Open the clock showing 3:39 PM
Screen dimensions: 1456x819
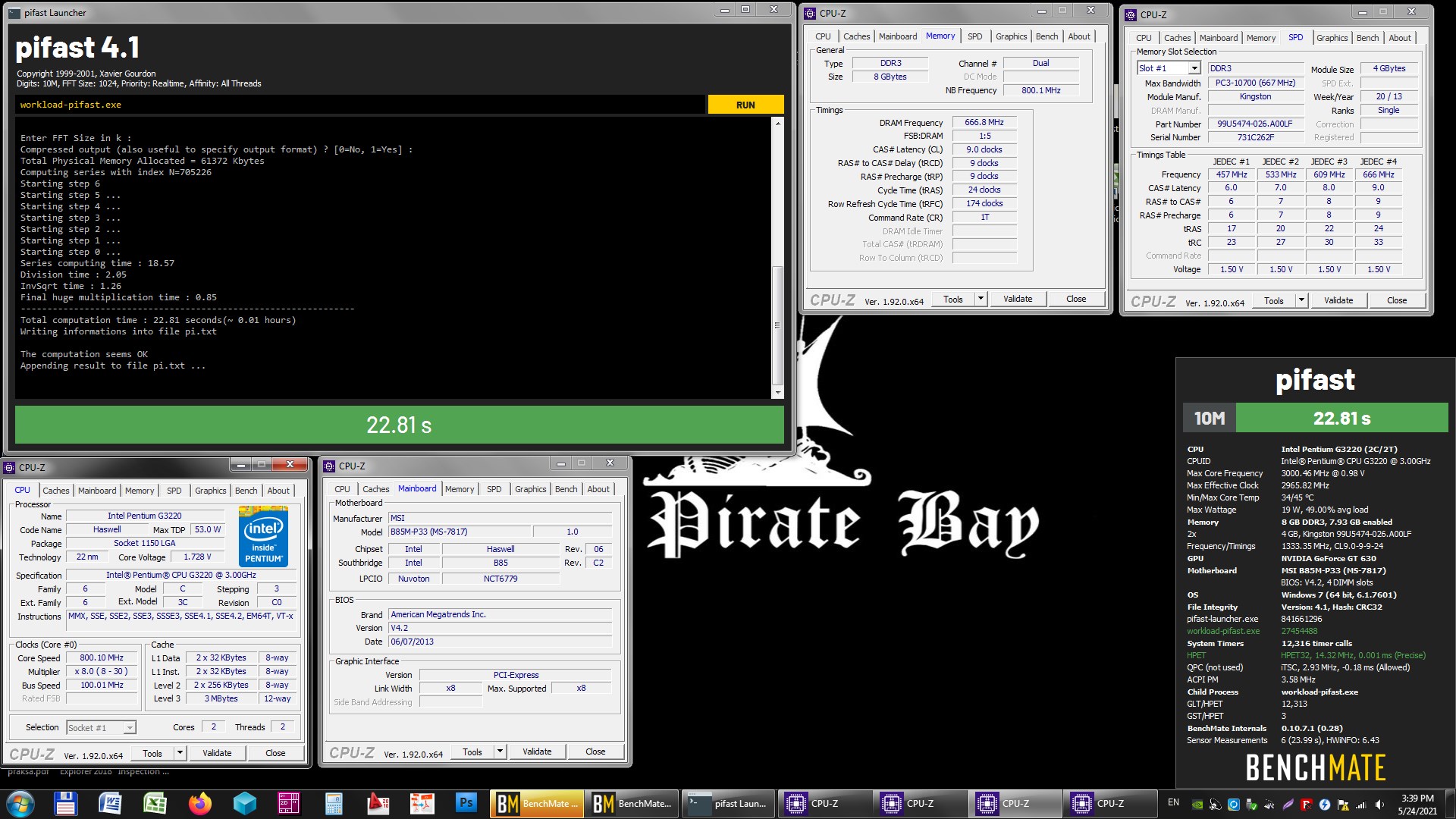point(1417,804)
